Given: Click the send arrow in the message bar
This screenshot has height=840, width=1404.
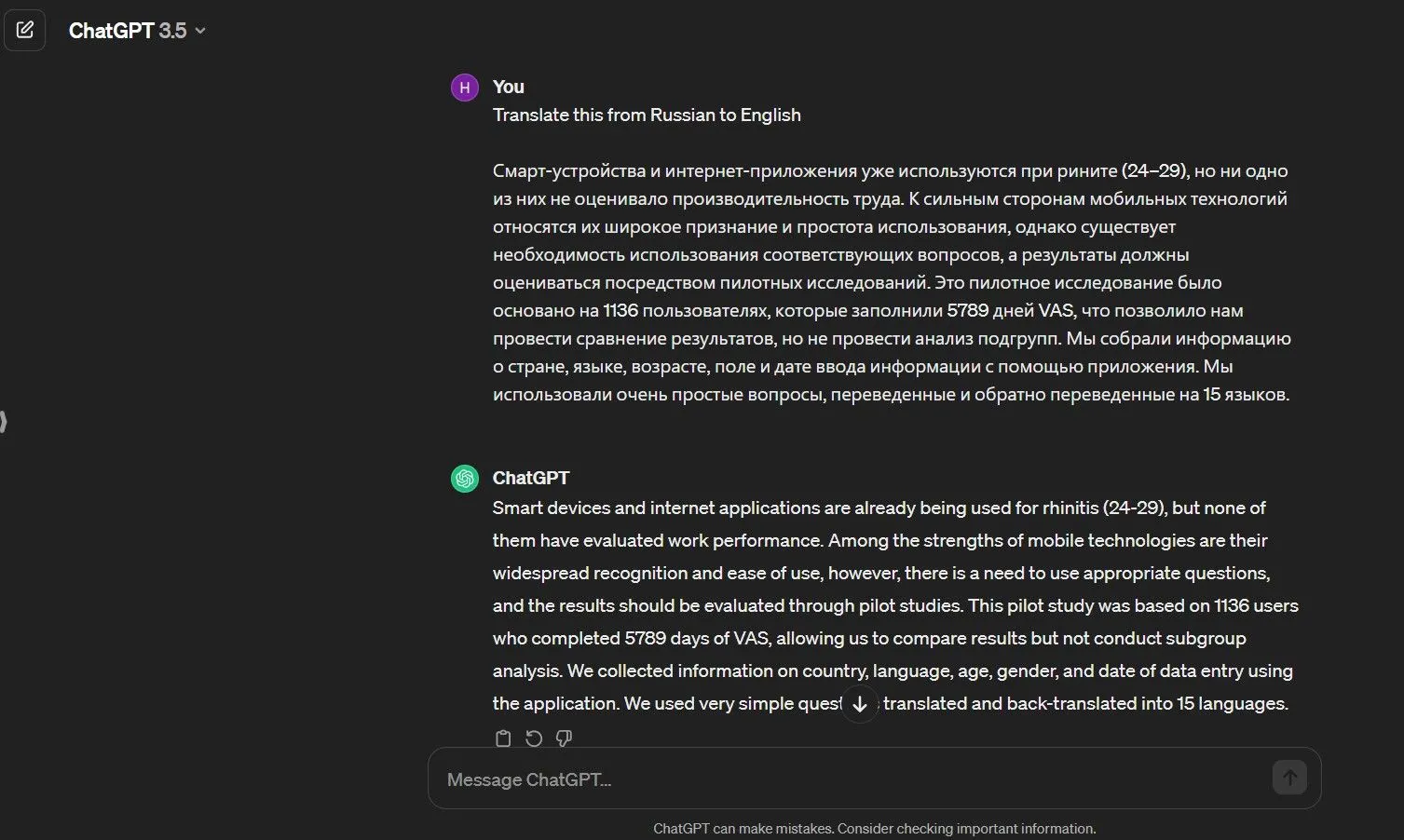Looking at the screenshot, I should click(x=1288, y=777).
